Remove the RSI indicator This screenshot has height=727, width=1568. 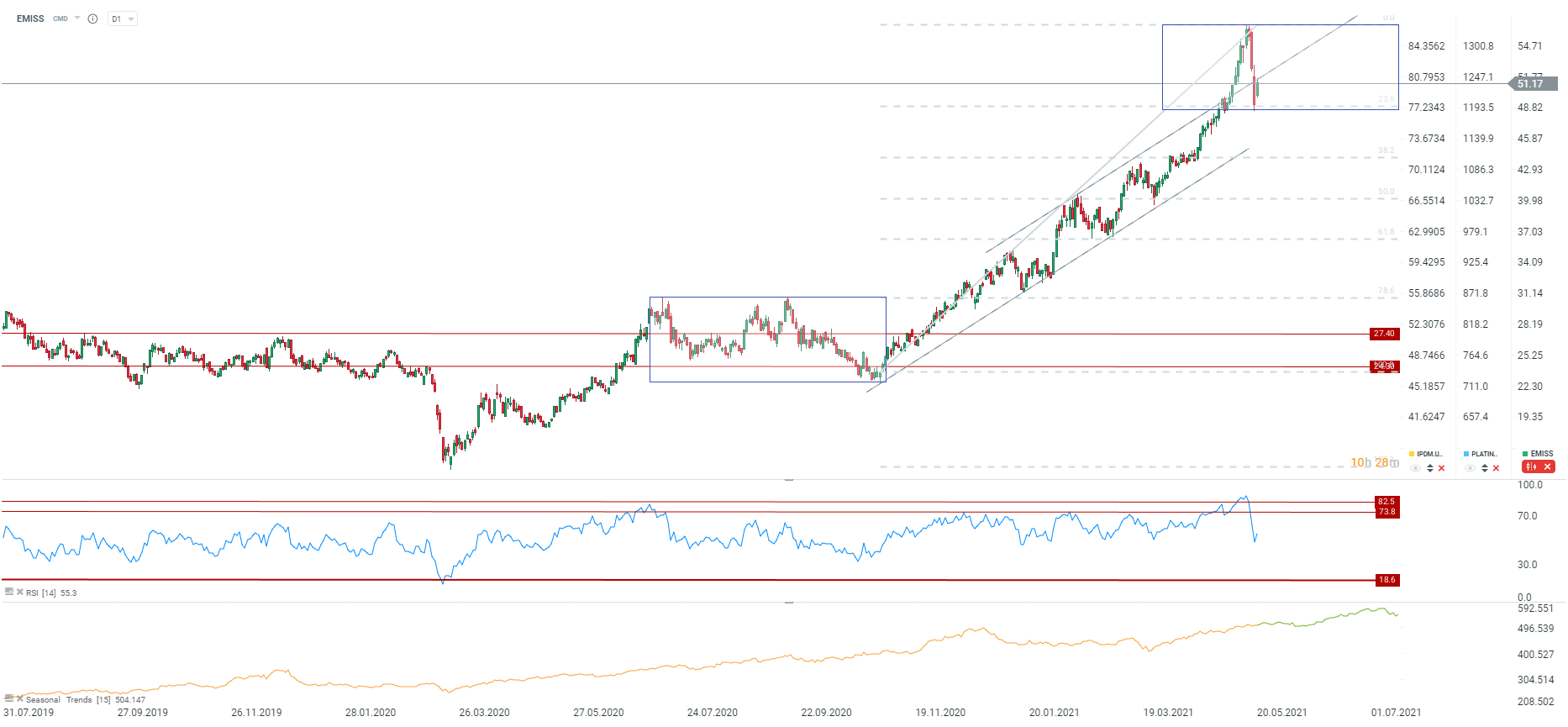click(19, 592)
